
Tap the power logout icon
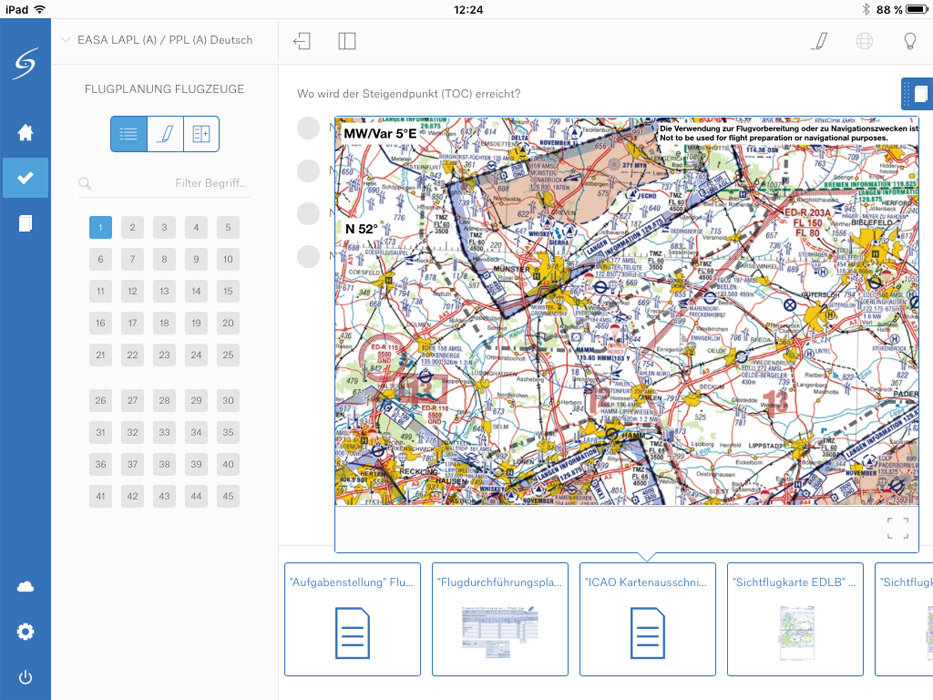click(25, 677)
